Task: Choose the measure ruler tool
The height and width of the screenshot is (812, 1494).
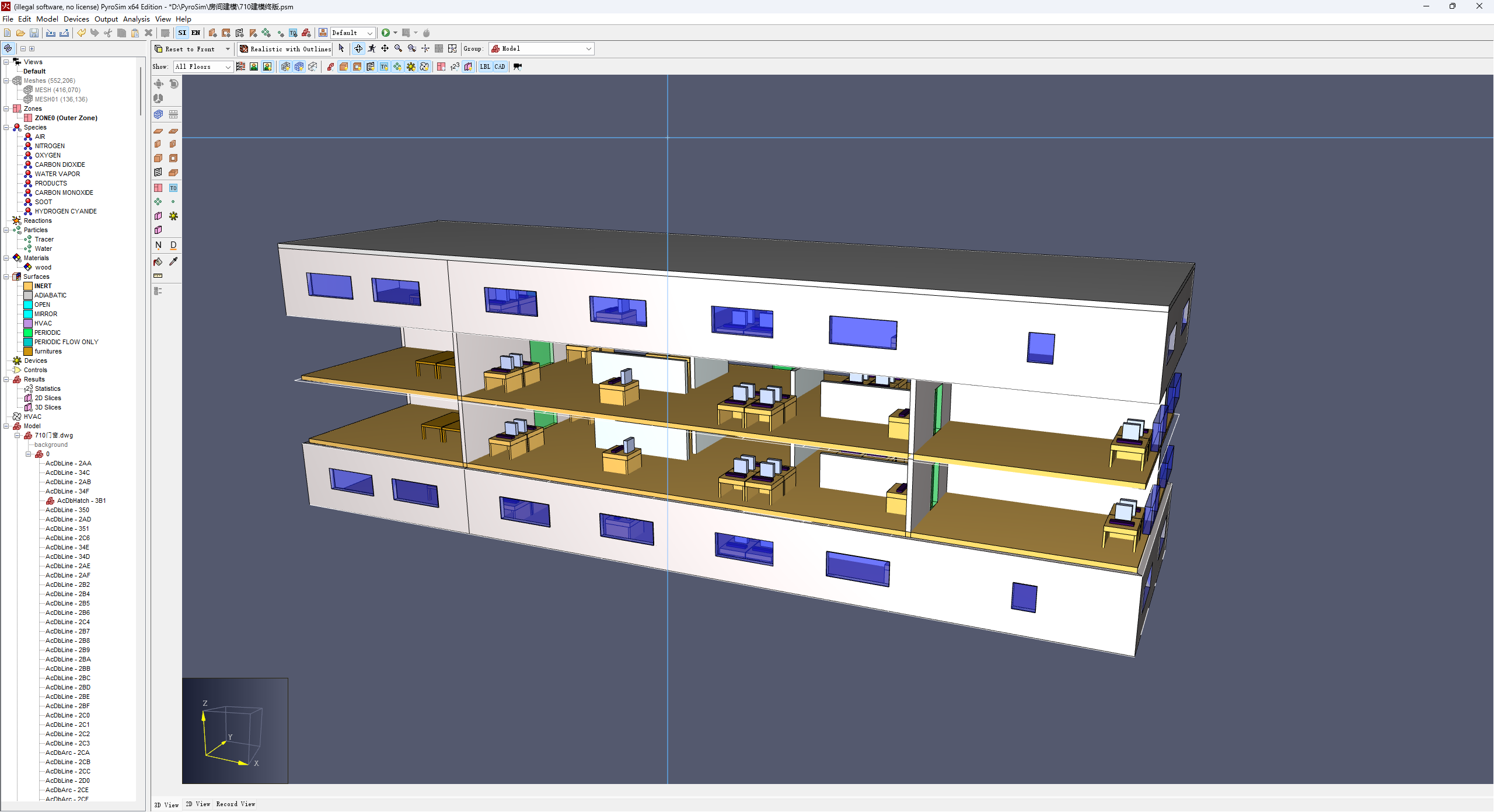Action: (x=158, y=276)
